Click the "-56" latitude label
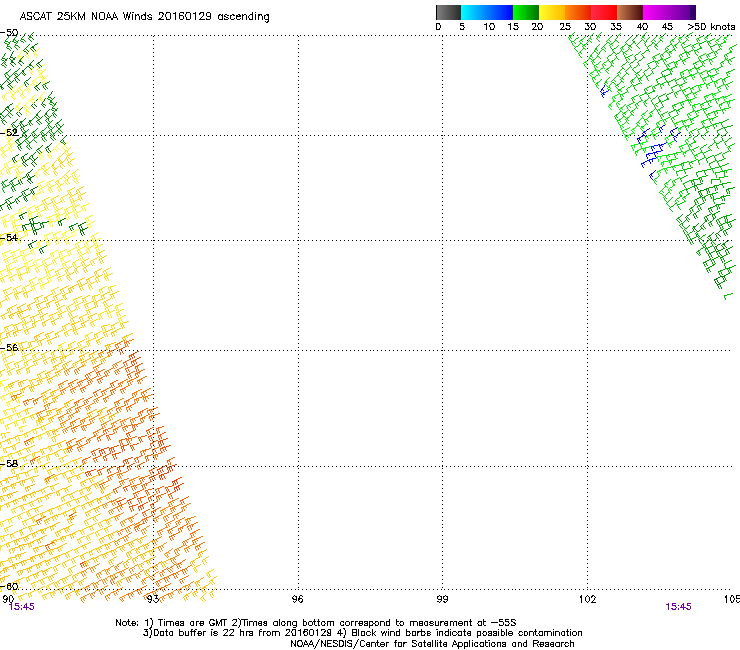Image resolution: width=740 pixels, height=650 pixels. 9,347
